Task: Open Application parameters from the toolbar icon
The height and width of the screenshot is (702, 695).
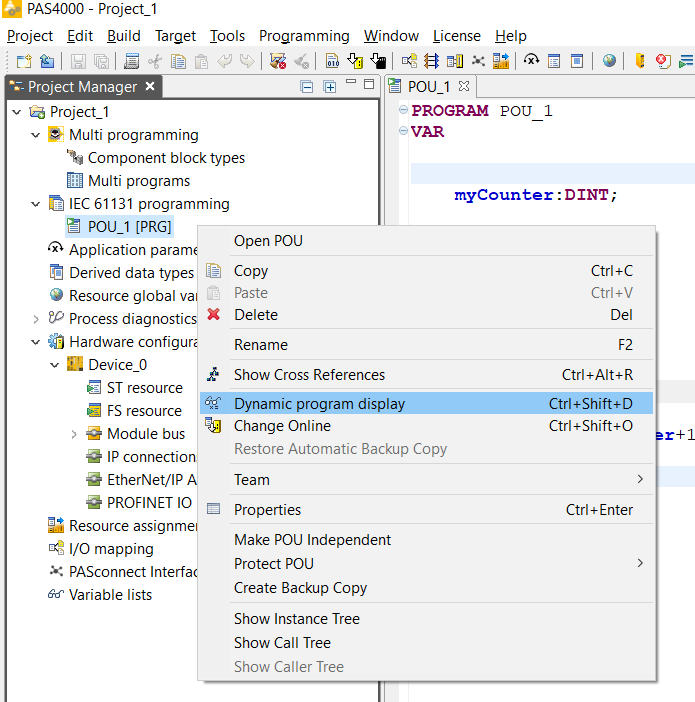Action: (x=531, y=60)
